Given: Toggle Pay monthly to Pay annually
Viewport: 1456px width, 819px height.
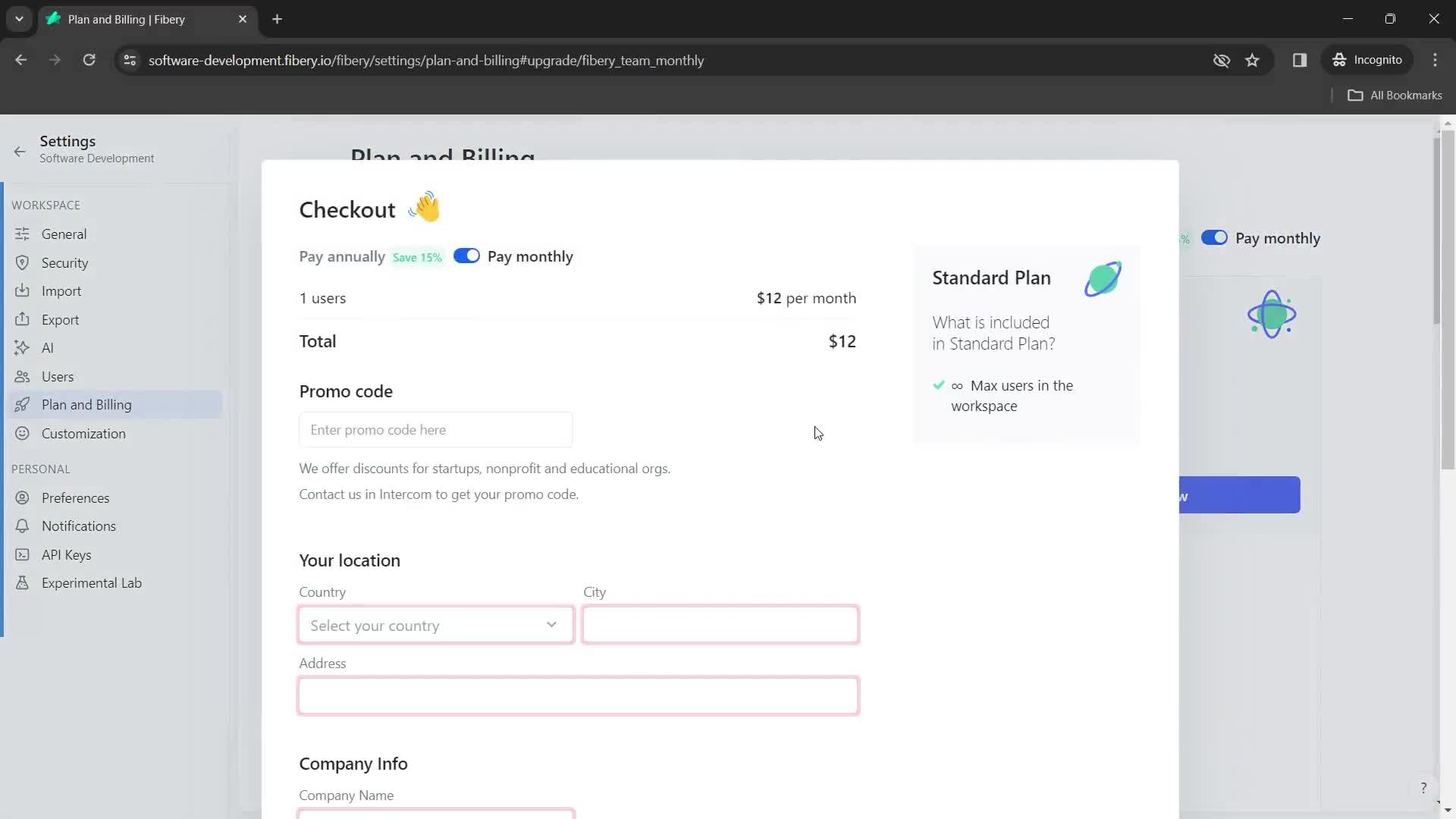Looking at the screenshot, I should point(466,256).
